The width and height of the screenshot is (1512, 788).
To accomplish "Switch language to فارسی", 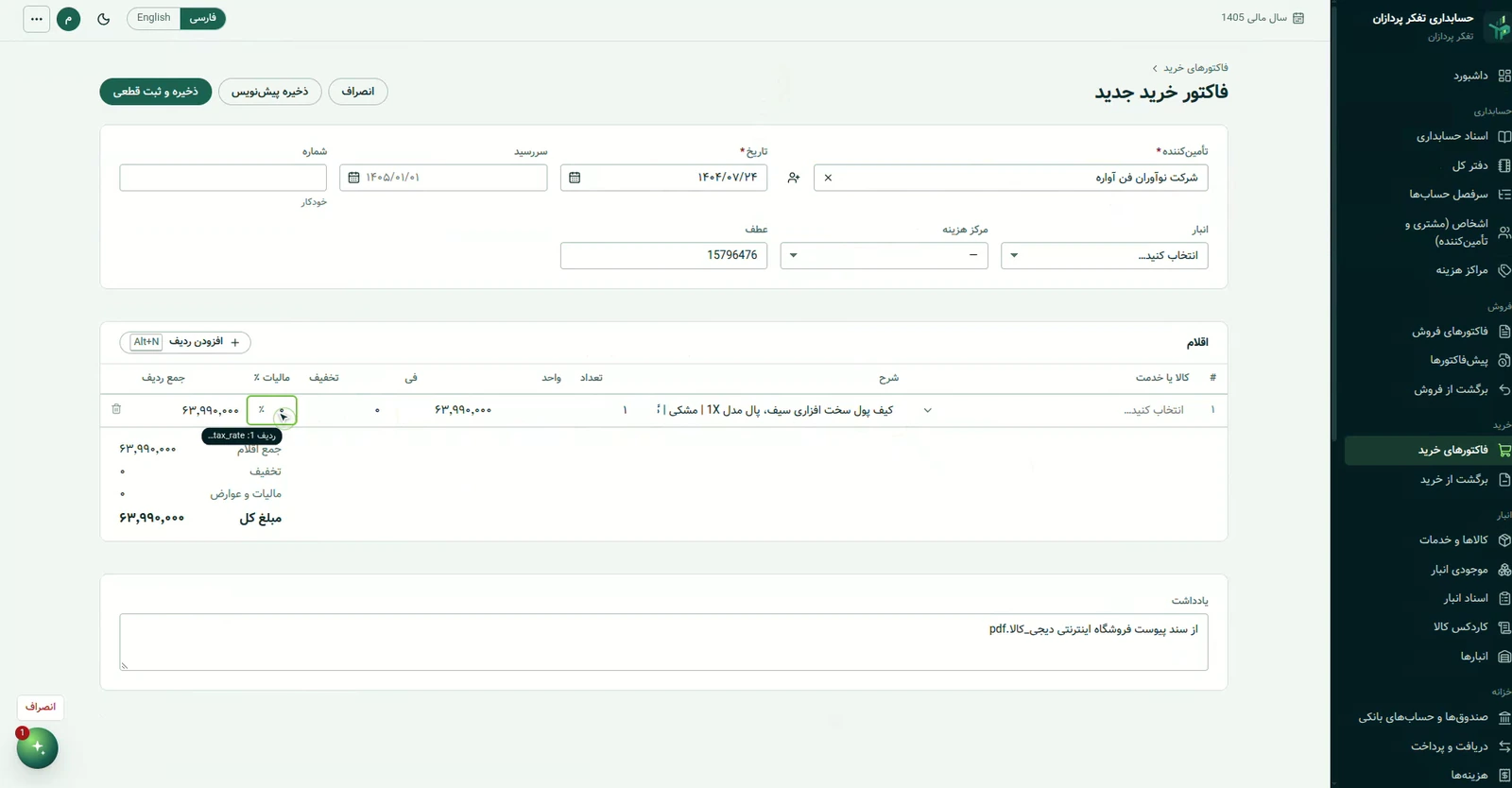I will (x=202, y=18).
